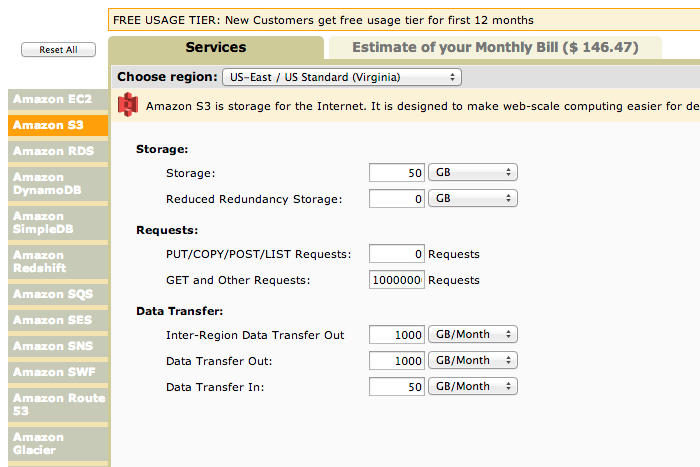The width and height of the screenshot is (700, 467).
Task: Open the Reduced Redundancy Storage unit dropdown
Action: (x=473, y=198)
